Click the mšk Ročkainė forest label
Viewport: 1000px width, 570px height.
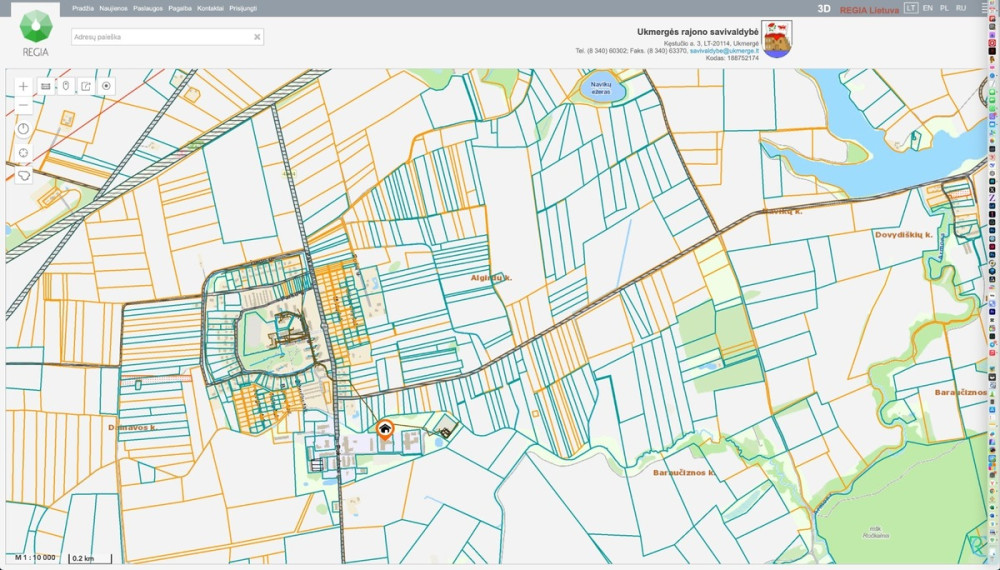click(876, 532)
